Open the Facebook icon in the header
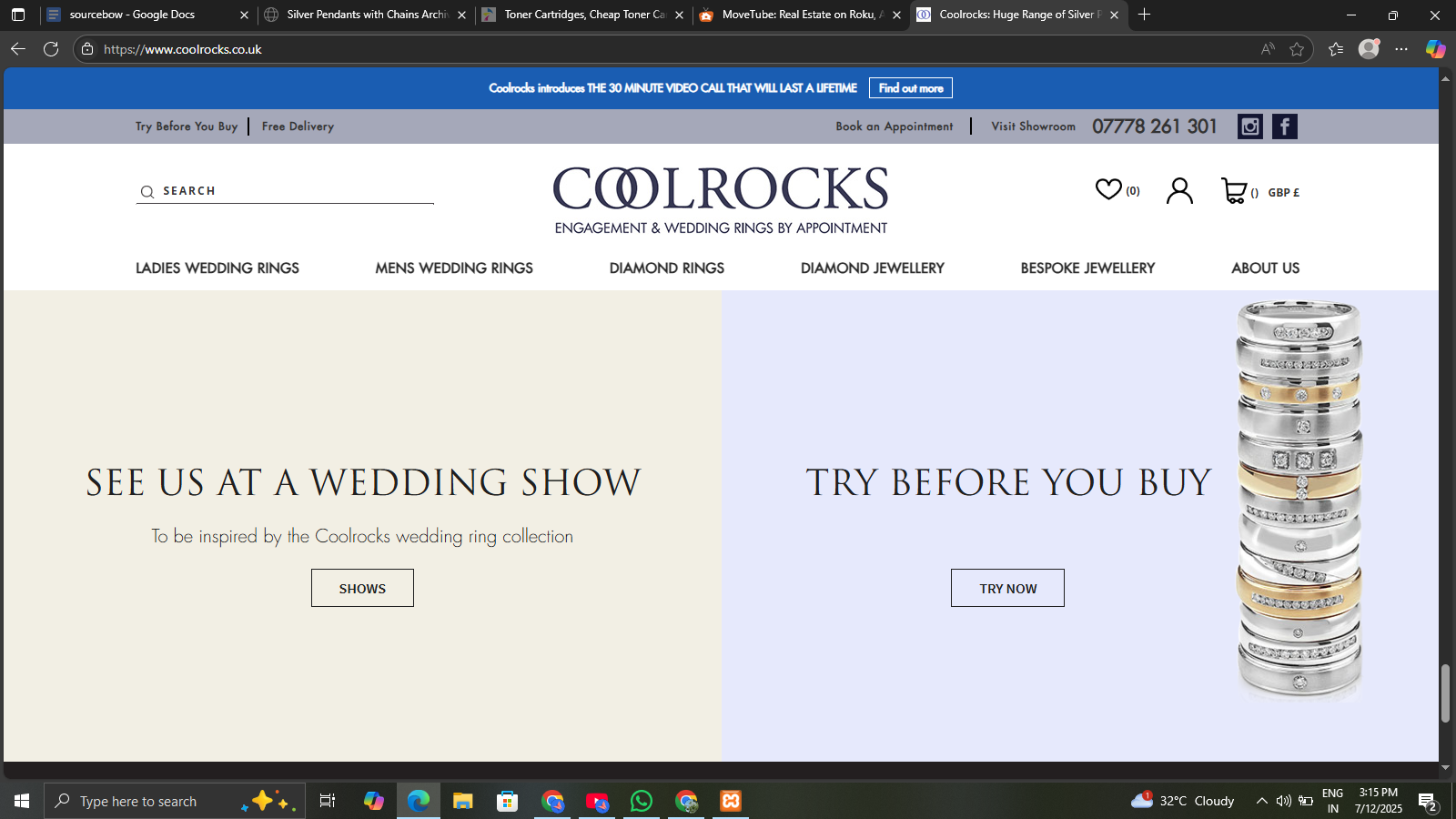This screenshot has height=819, width=1456. 1285,126
